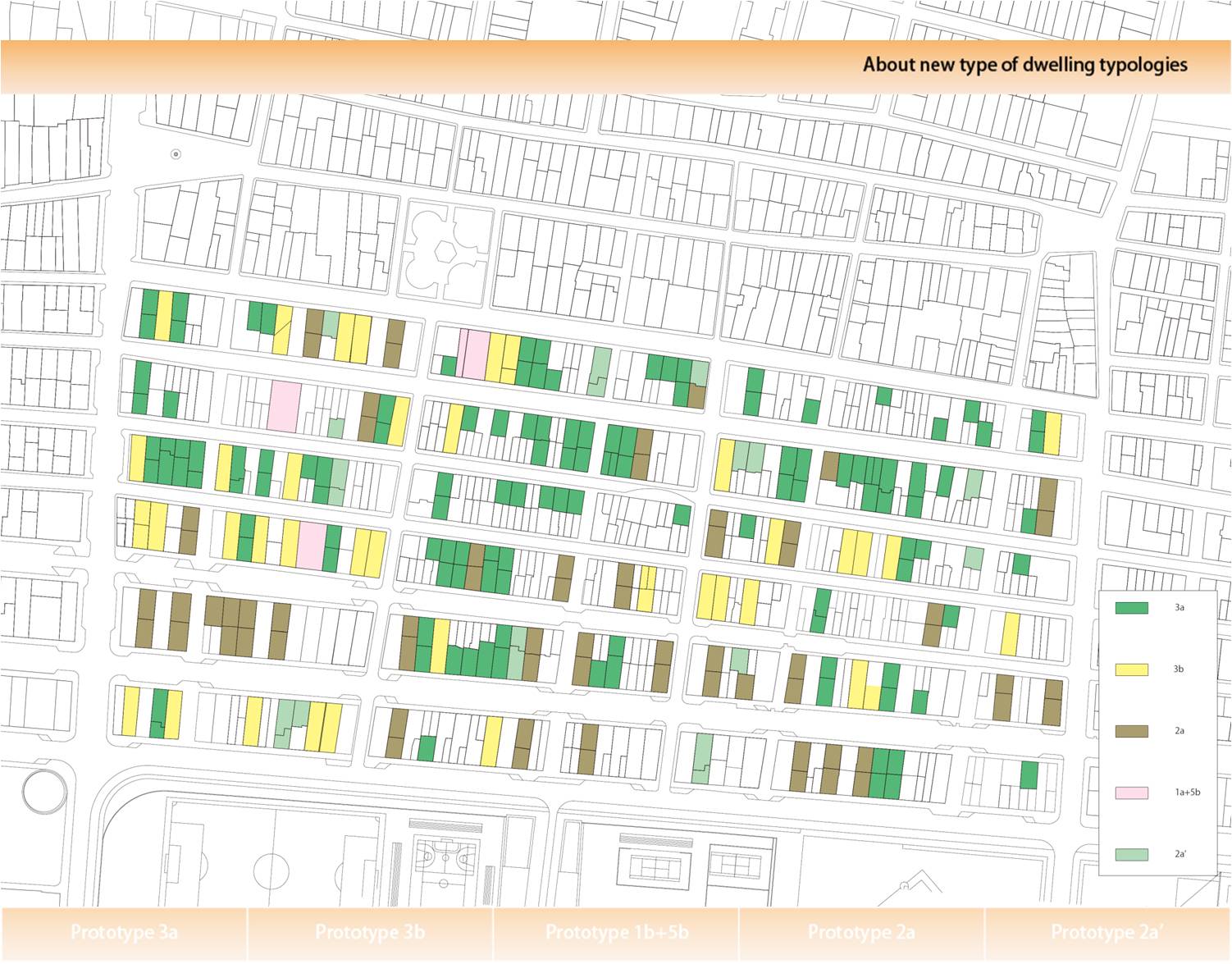This screenshot has width=1232, height=964.
Task: Select the brown 2a legend swatch
Action: pos(1131,731)
